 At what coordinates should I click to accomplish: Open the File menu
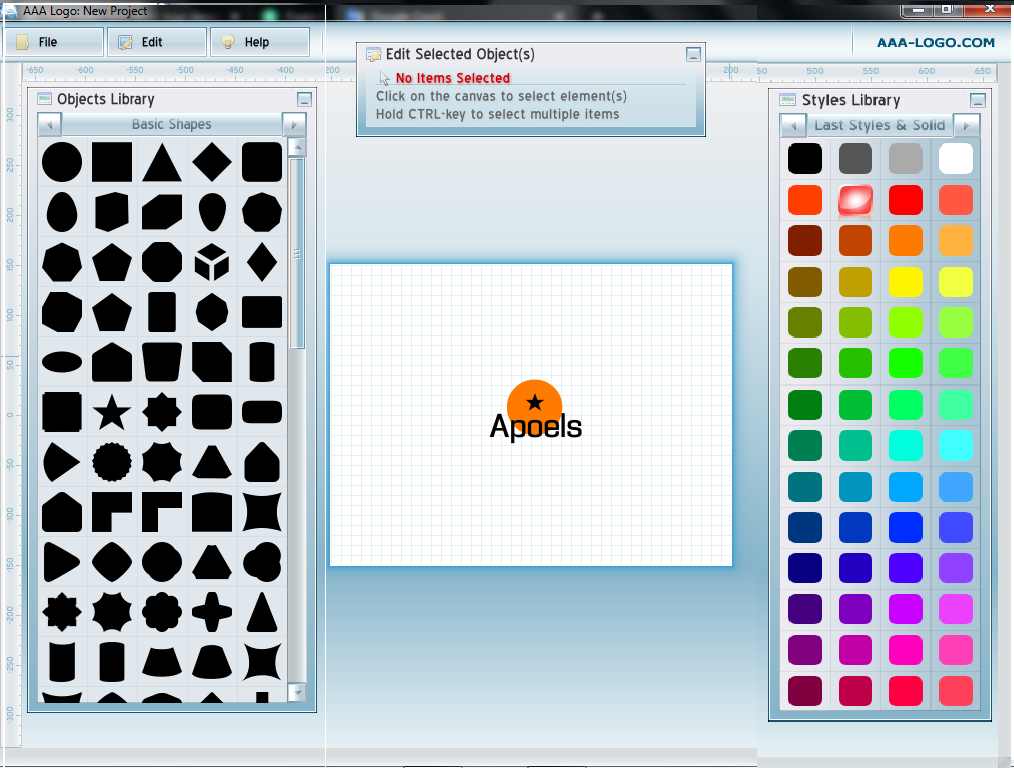pos(53,42)
